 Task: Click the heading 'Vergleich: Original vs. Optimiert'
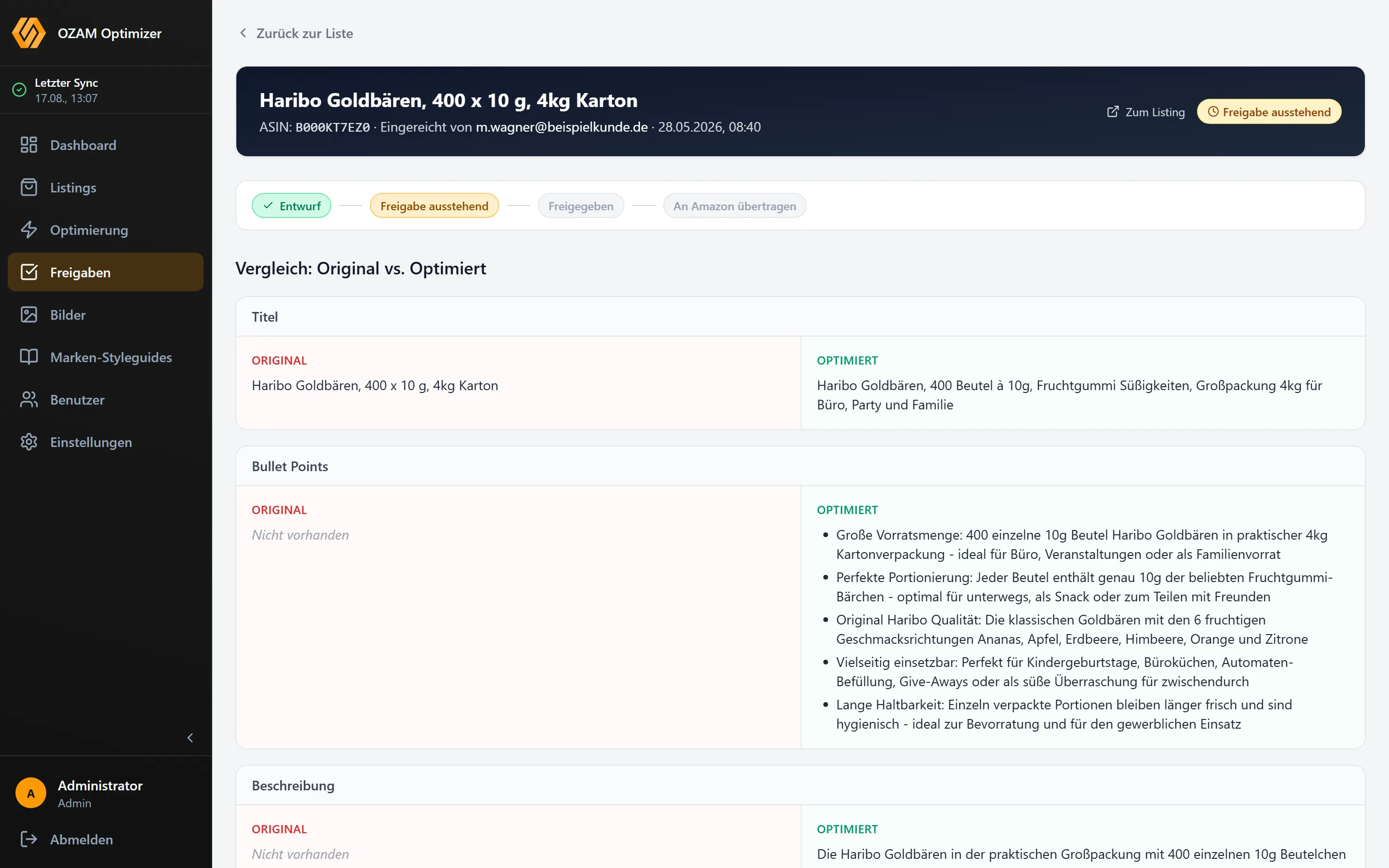(360, 268)
